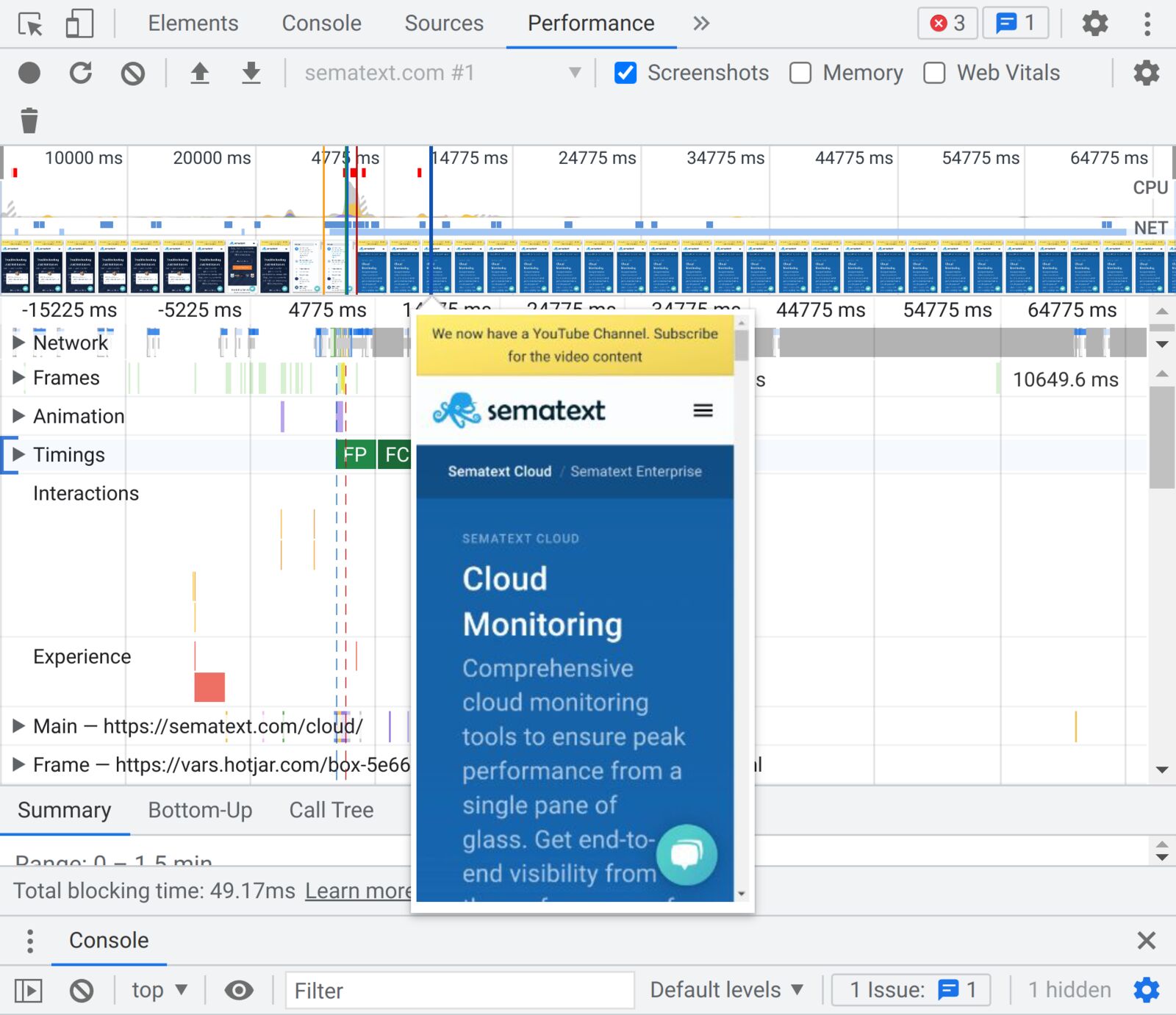Image resolution: width=1176 pixels, height=1015 pixels.
Task: Clear the performance recording
Action: (133, 73)
